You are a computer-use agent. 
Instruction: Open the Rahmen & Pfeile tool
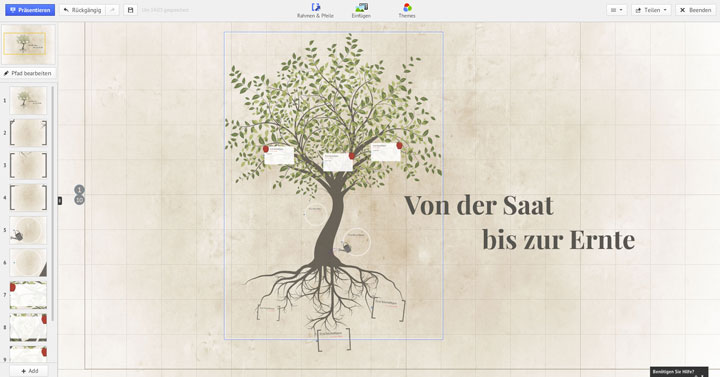[315, 10]
